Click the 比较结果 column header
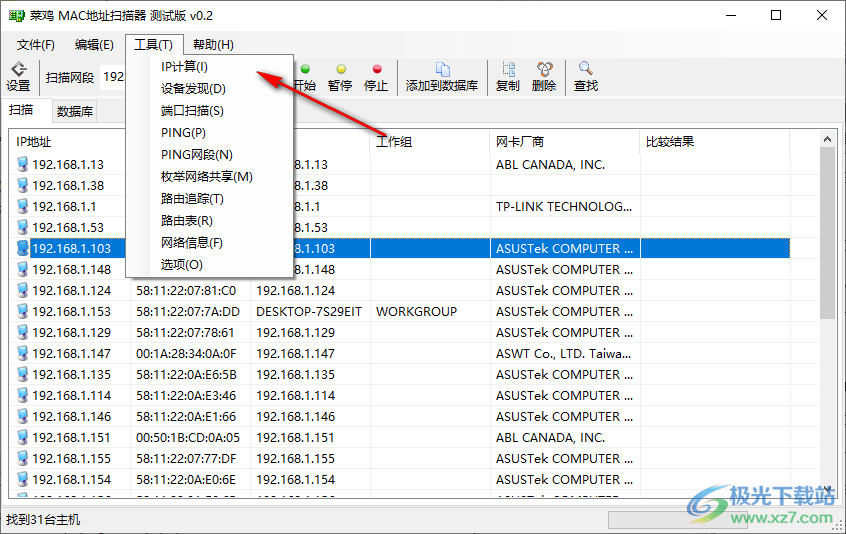The image size is (846, 534). click(670, 142)
